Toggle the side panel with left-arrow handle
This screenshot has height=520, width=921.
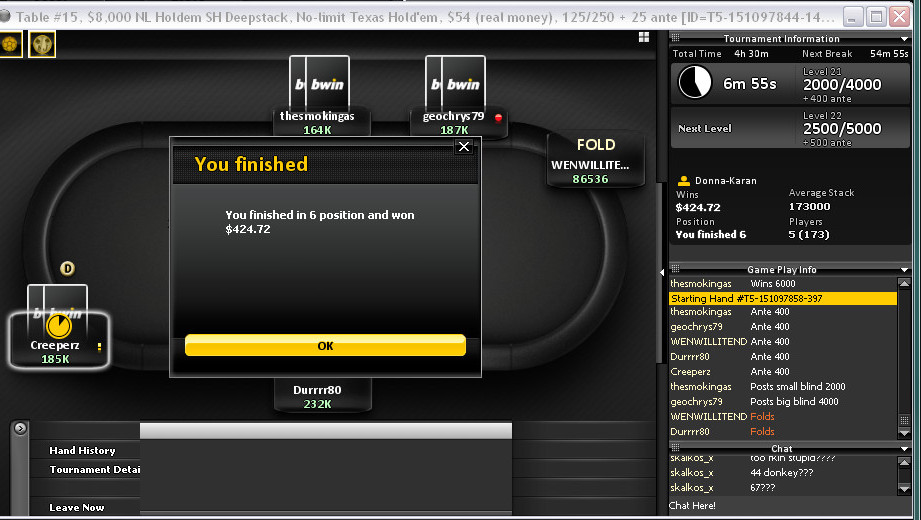(x=662, y=273)
